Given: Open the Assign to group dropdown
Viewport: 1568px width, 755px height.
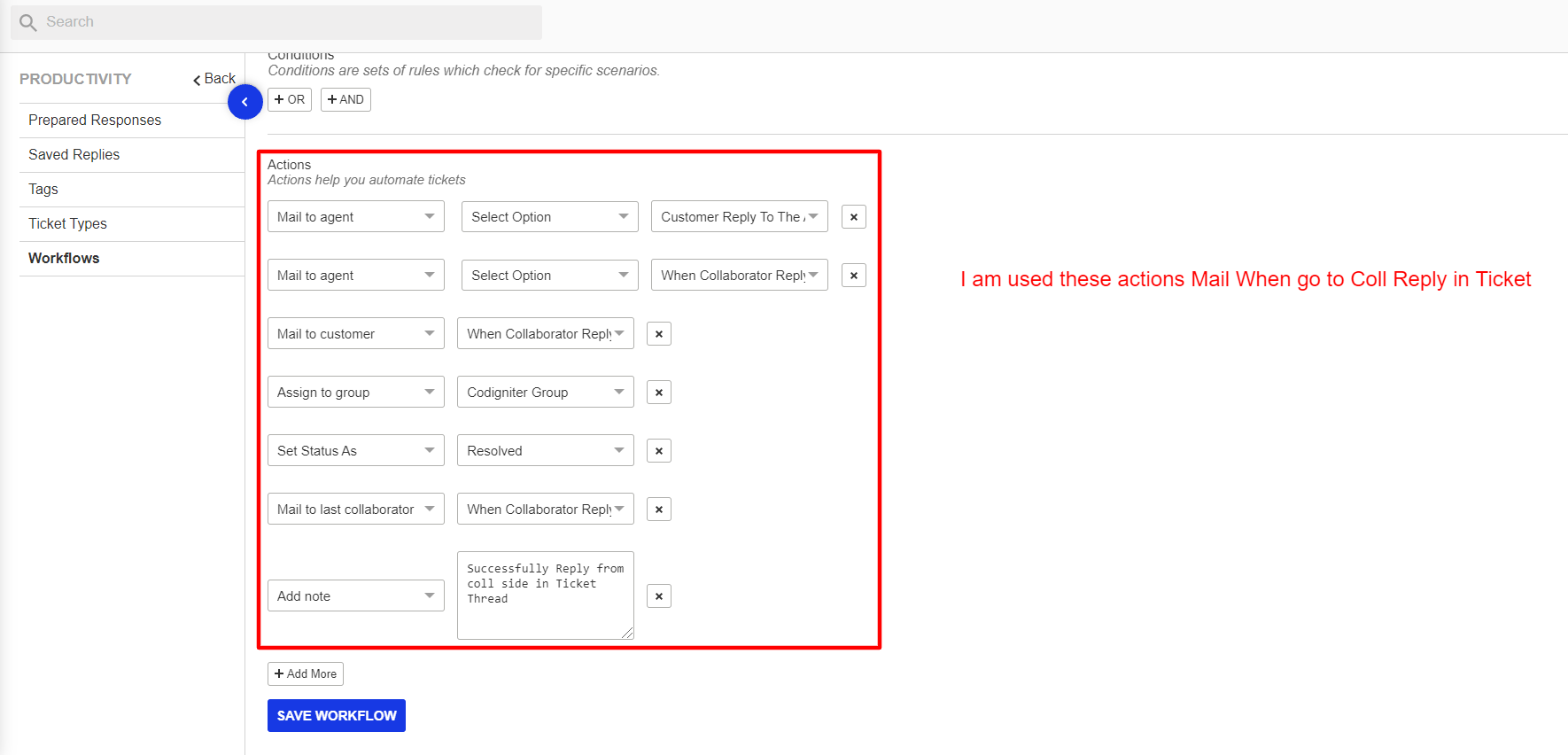Looking at the screenshot, I should pyautogui.click(x=355, y=393).
